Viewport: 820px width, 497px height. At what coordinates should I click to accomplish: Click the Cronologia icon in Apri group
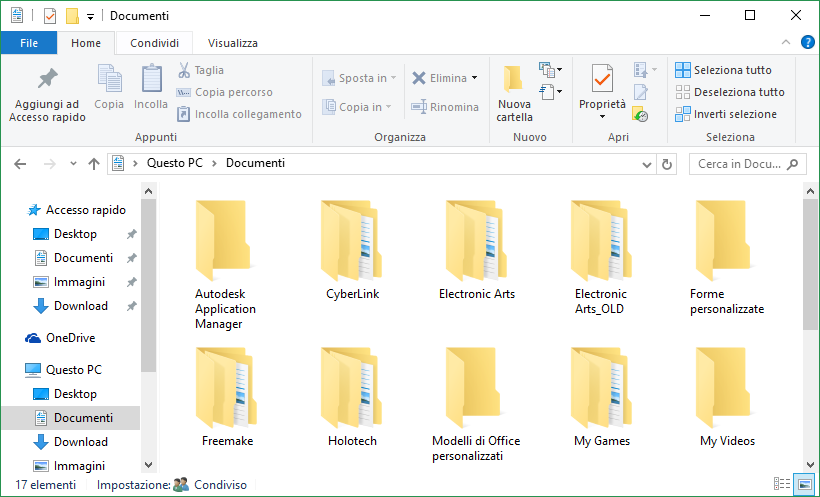[x=640, y=114]
